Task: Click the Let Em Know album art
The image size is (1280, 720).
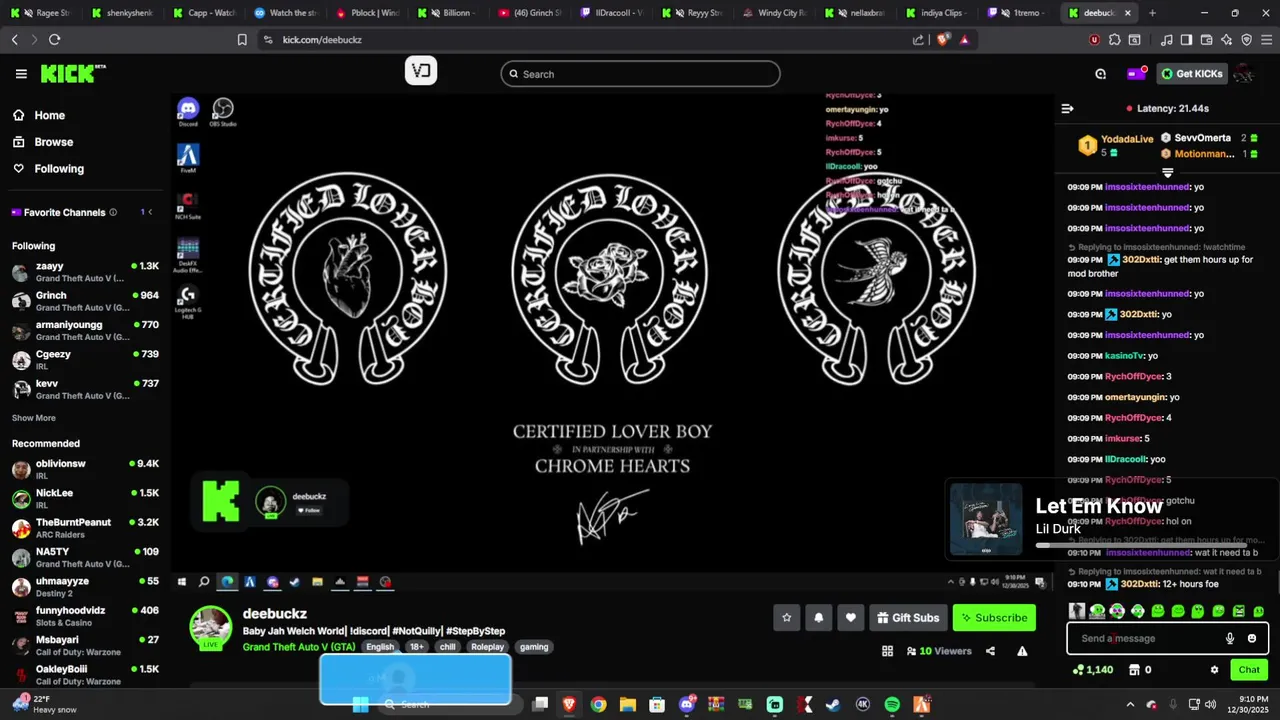Action: 986,520
